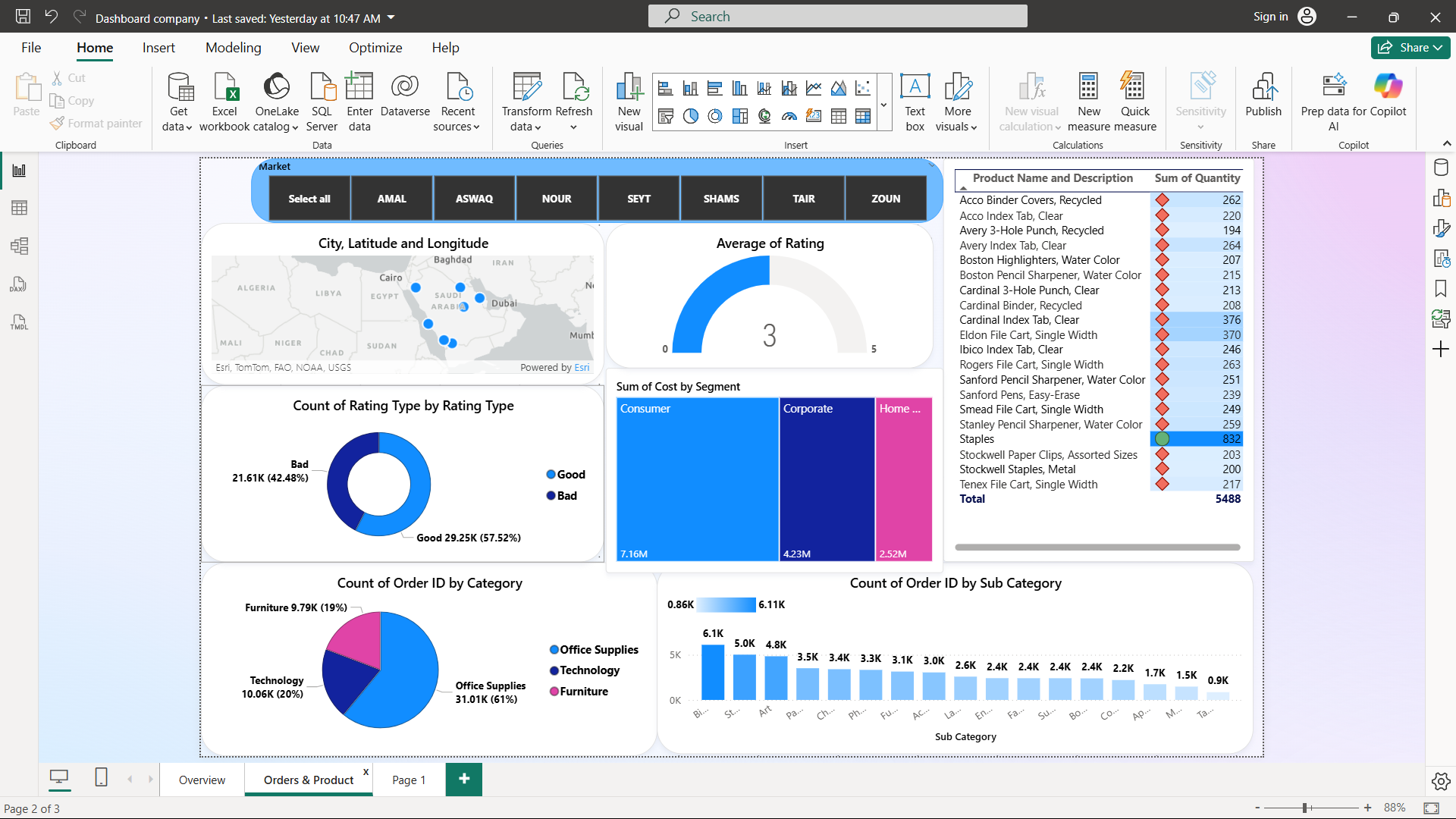The width and height of the screenshot is (1456, 819).
Task: Click the Sign in button
Action: 1270,17
